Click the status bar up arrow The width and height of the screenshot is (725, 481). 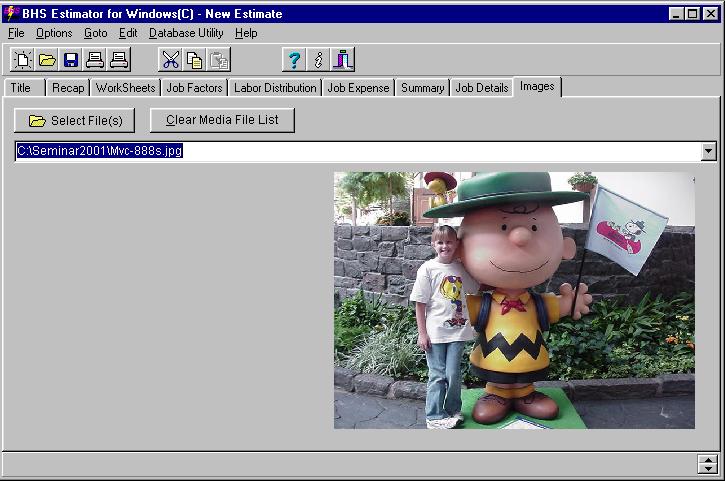(708, 460)
